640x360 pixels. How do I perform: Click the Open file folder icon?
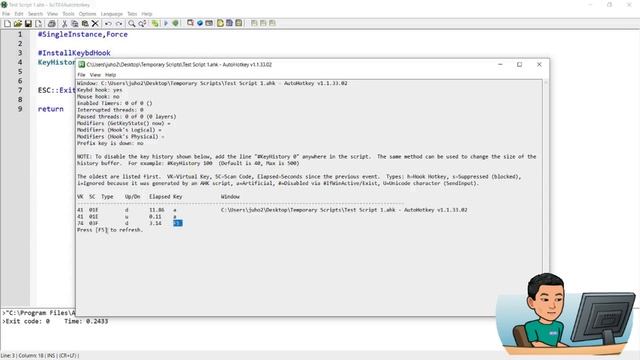(x=18, y=24)
